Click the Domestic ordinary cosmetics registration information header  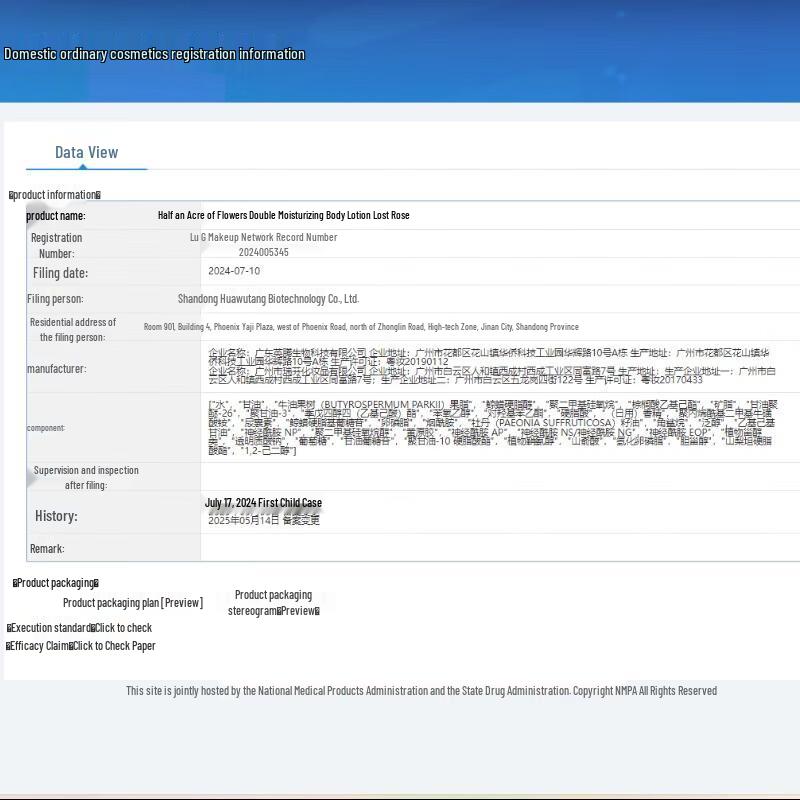click(x=155, y=54)
